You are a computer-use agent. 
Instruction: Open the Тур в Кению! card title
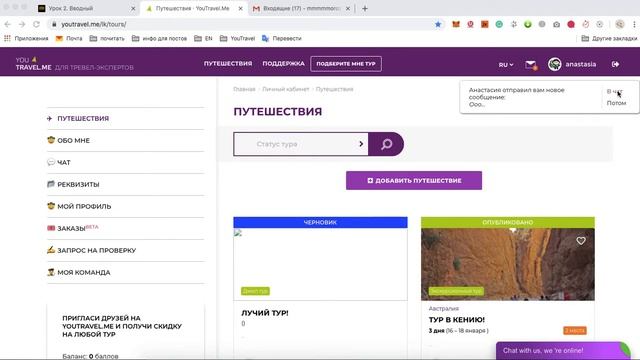click(x=457, y=320)
